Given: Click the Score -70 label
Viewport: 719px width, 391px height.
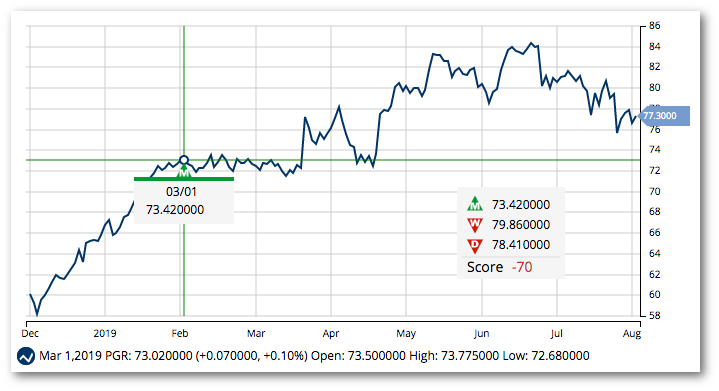Looking at the screenshot, I should [499, 267].
